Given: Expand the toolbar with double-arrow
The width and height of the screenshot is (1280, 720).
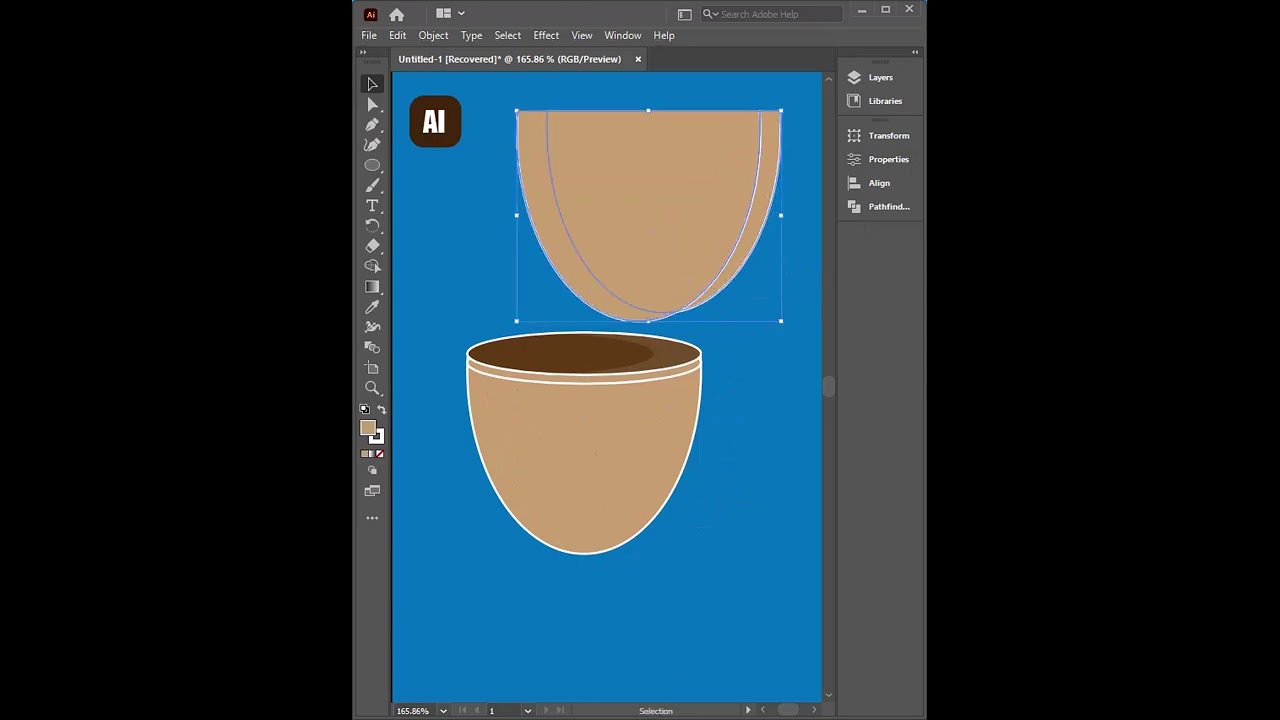Looking at the screenshot, I should pos(364,52).
